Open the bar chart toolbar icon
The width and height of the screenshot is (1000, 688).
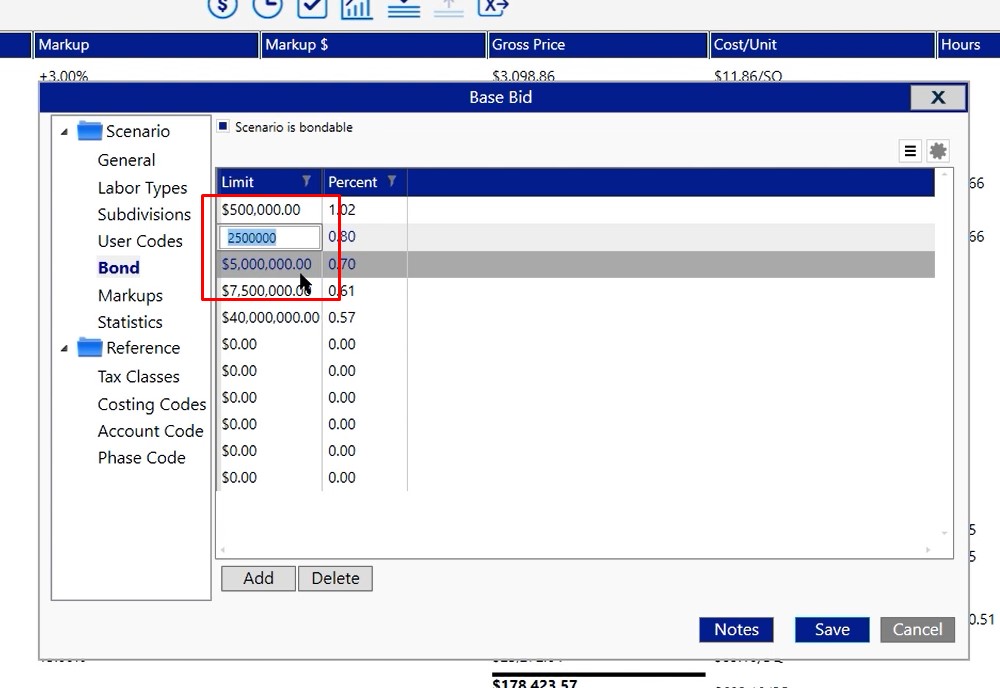pos(357,7)
